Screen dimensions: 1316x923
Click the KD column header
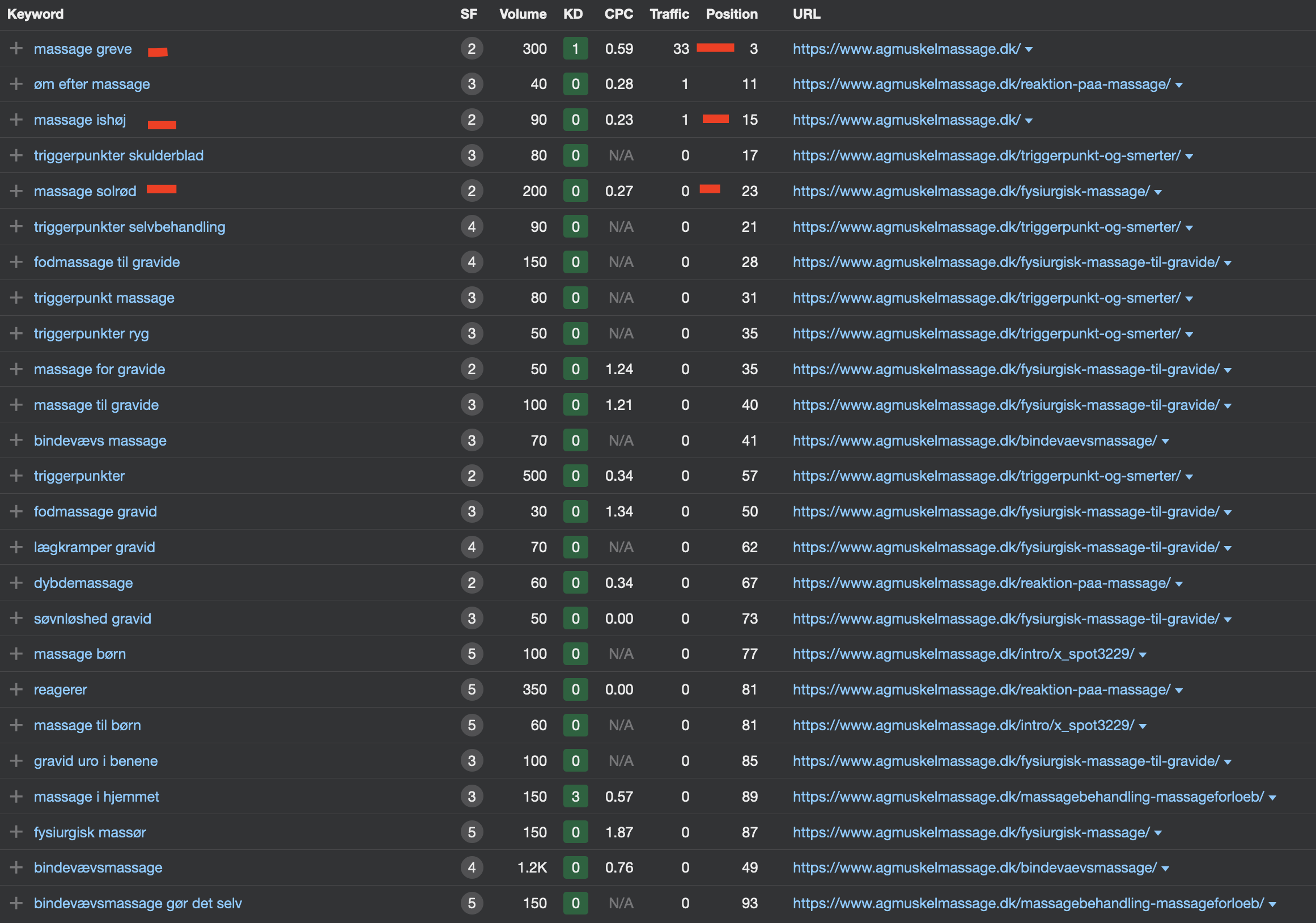[572, 14]
